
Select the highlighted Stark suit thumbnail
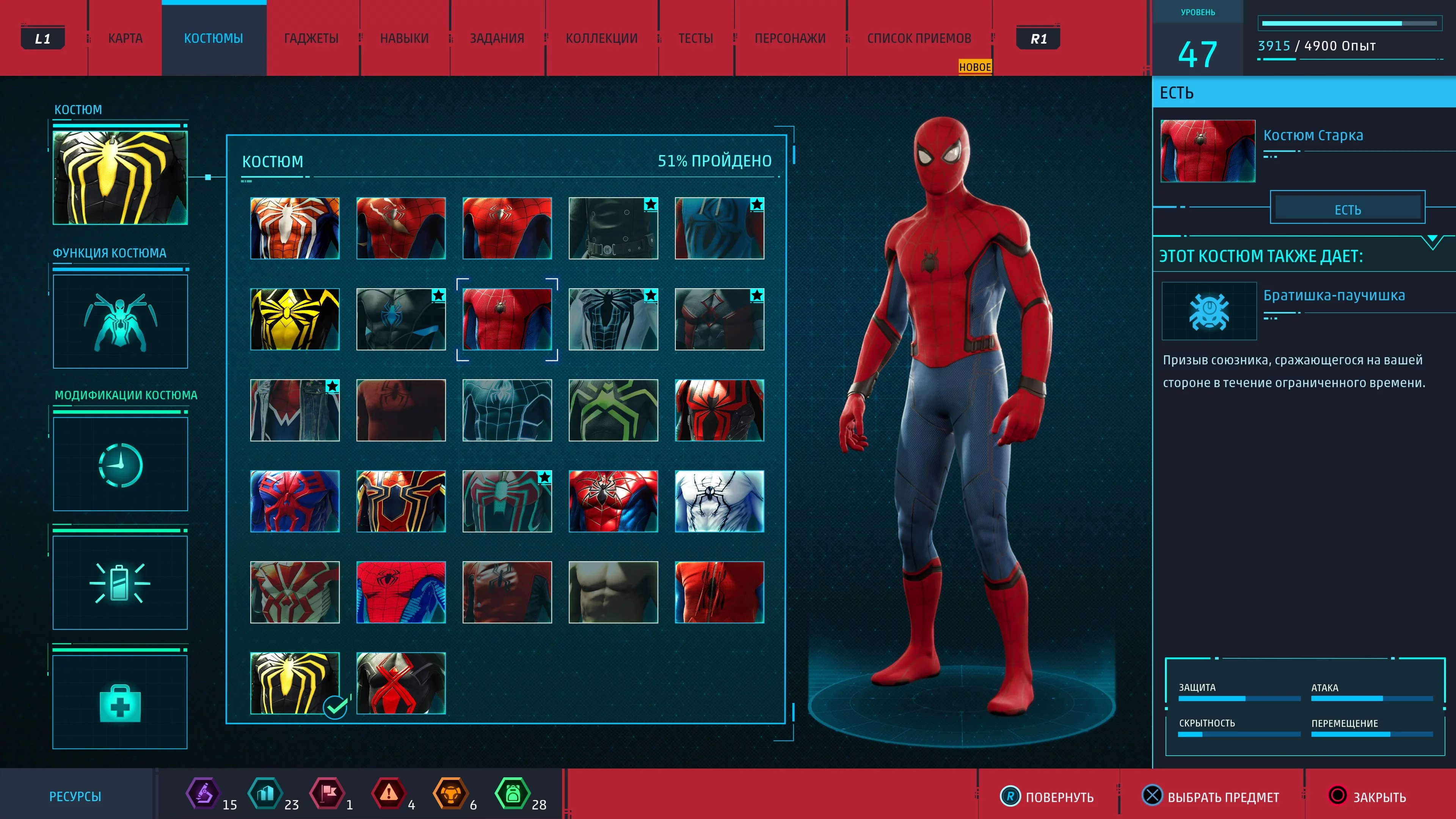[507, 319]
